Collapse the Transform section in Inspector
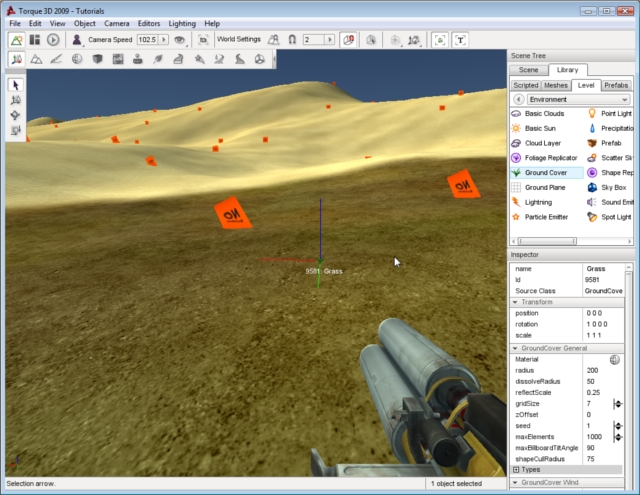This screenshot has width=640, height=495. pos(516,302)
